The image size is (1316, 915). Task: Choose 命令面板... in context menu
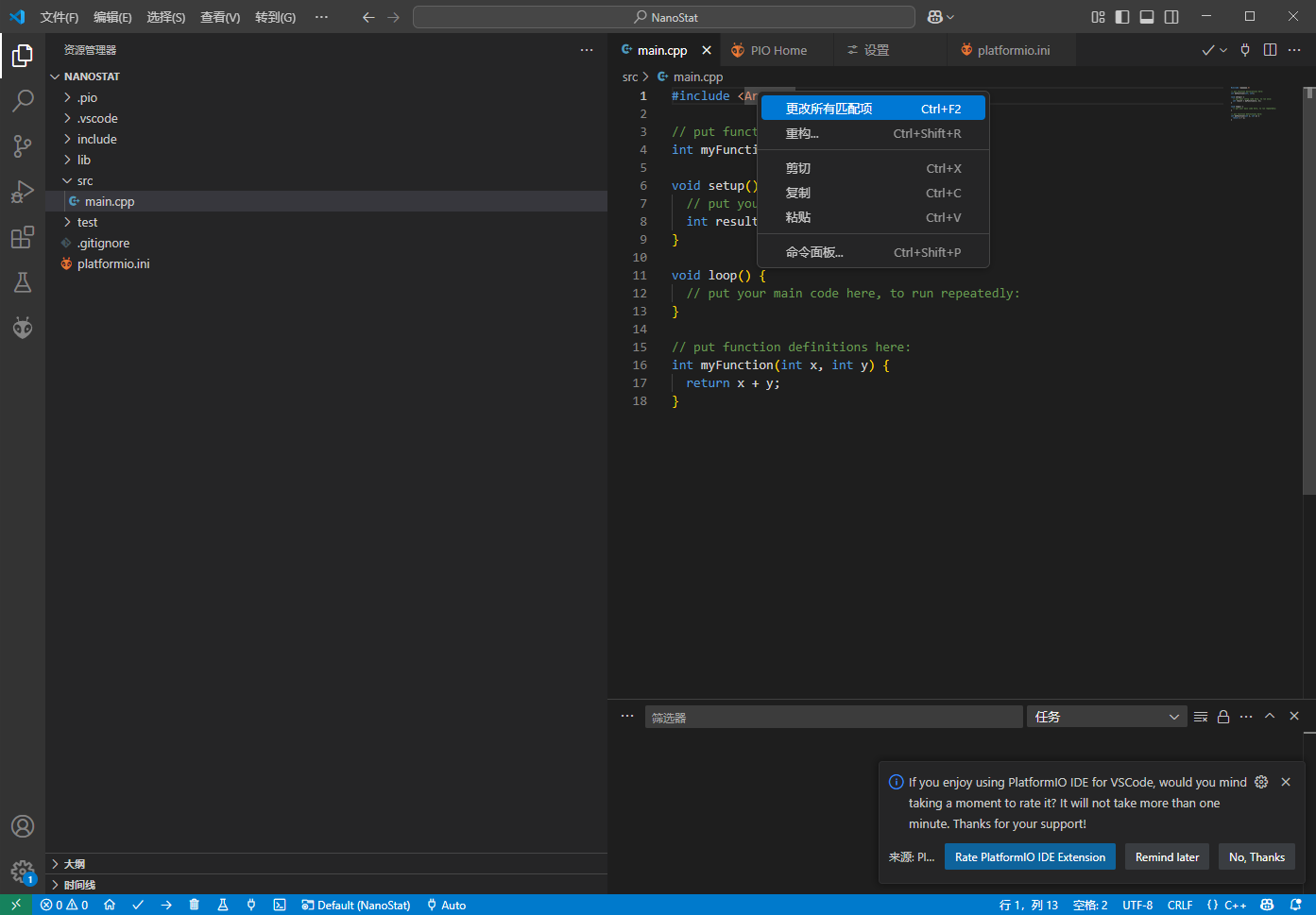(x=873, y=252)
